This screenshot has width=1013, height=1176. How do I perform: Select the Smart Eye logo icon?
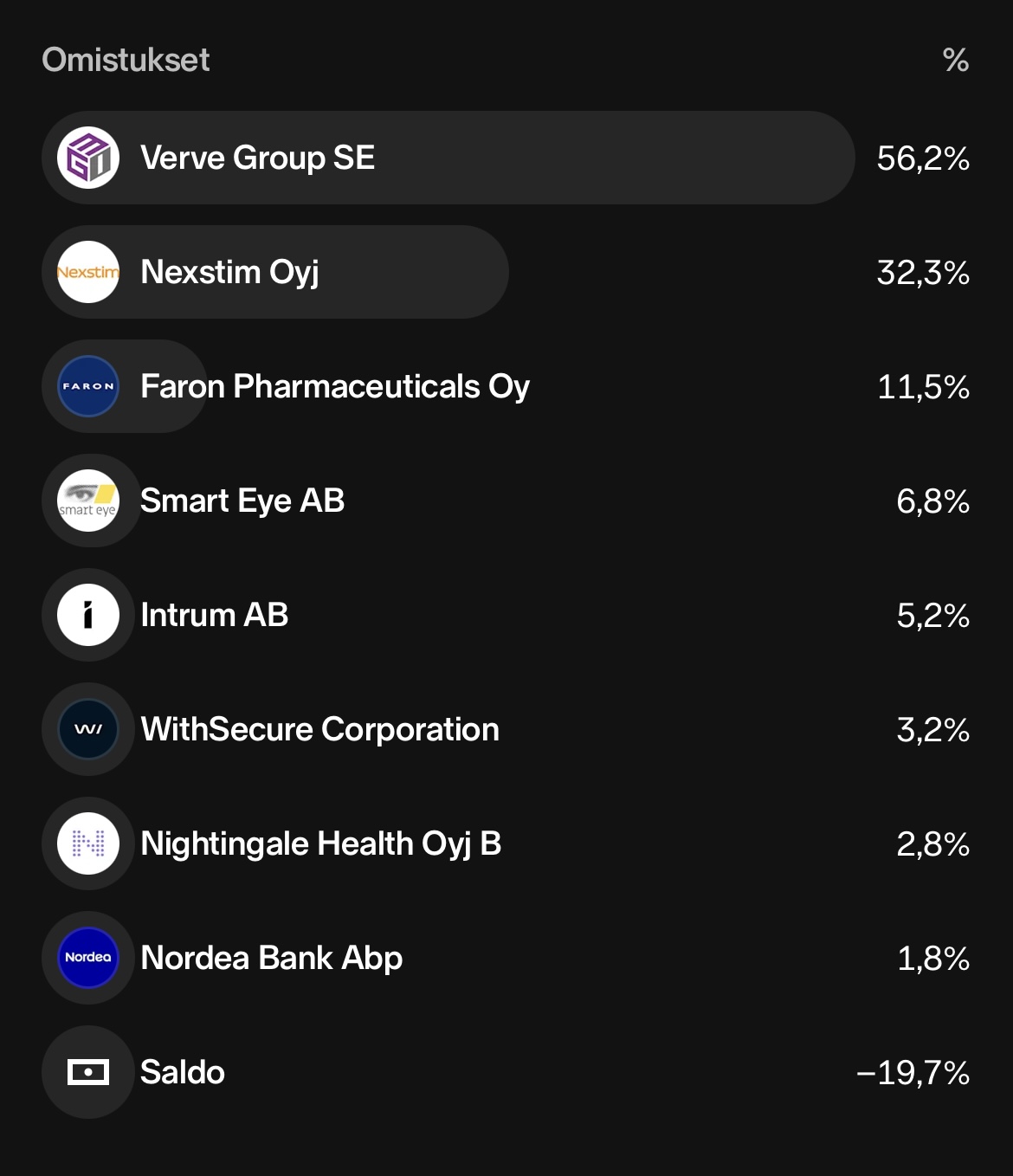[x=88, y=501]
